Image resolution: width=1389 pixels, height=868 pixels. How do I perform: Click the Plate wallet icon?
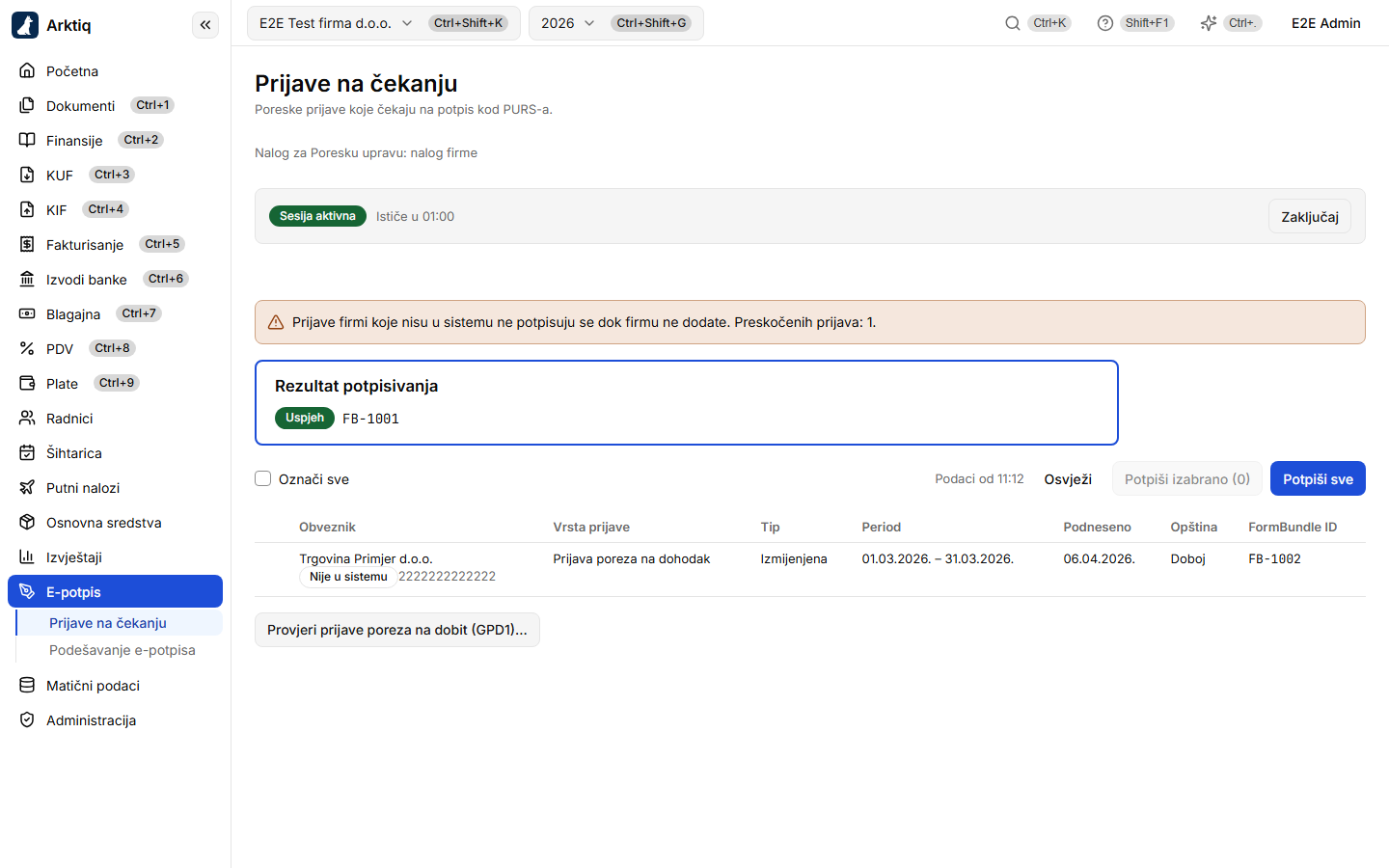(27, 383)
